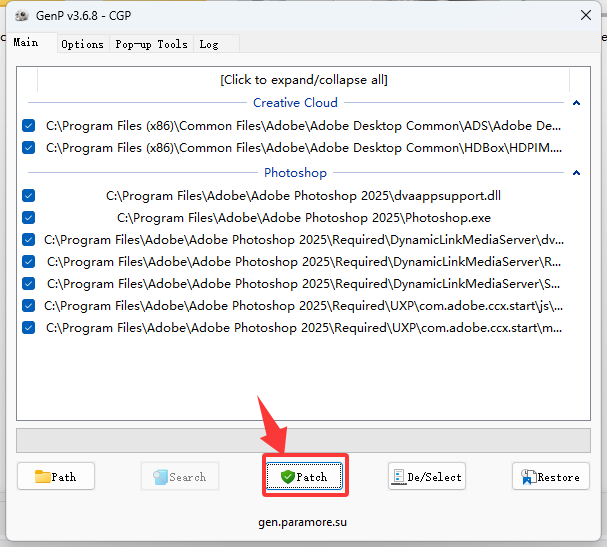This screenshot has width=607, height=547.
Task: Toggle checkbox for DynamicLinkMediaServer\R... row
Action: [x=29, y=262]
